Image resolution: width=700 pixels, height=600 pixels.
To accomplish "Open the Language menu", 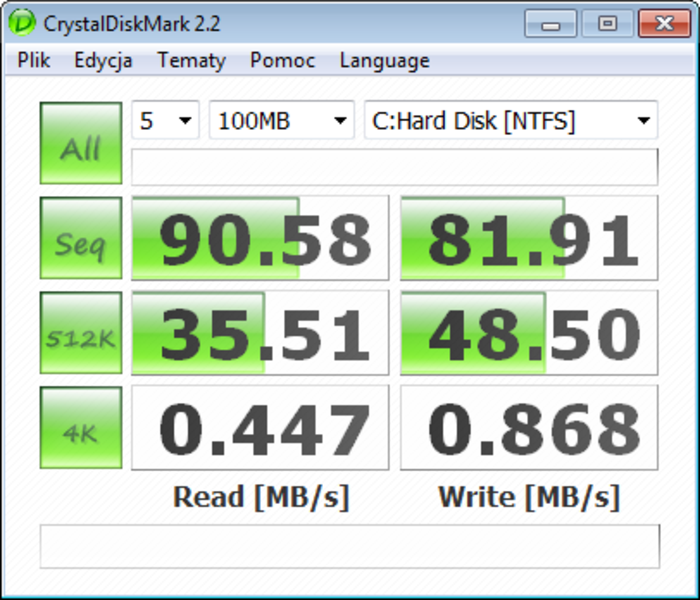I will click(x=385, y=61).
